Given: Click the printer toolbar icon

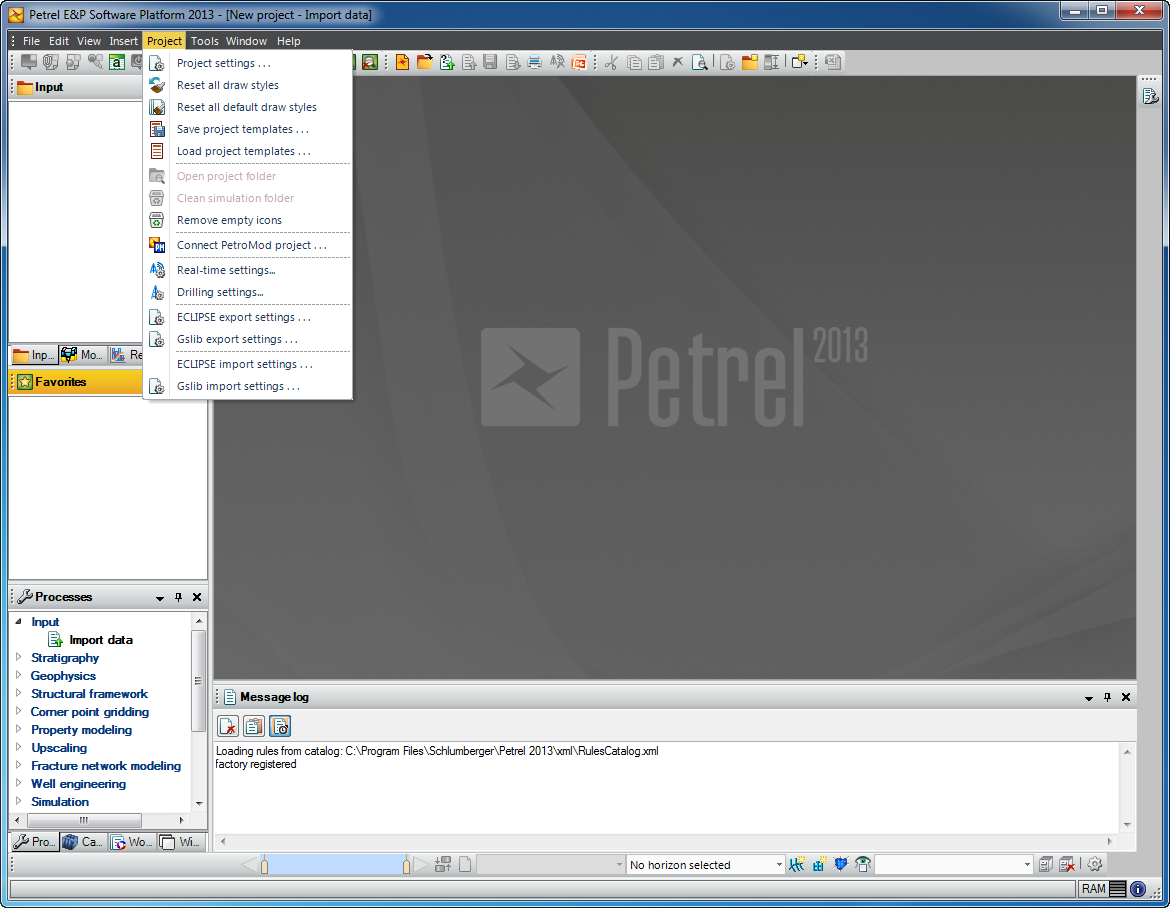Looking at the screenshot, I should click(x=534, y=63).
